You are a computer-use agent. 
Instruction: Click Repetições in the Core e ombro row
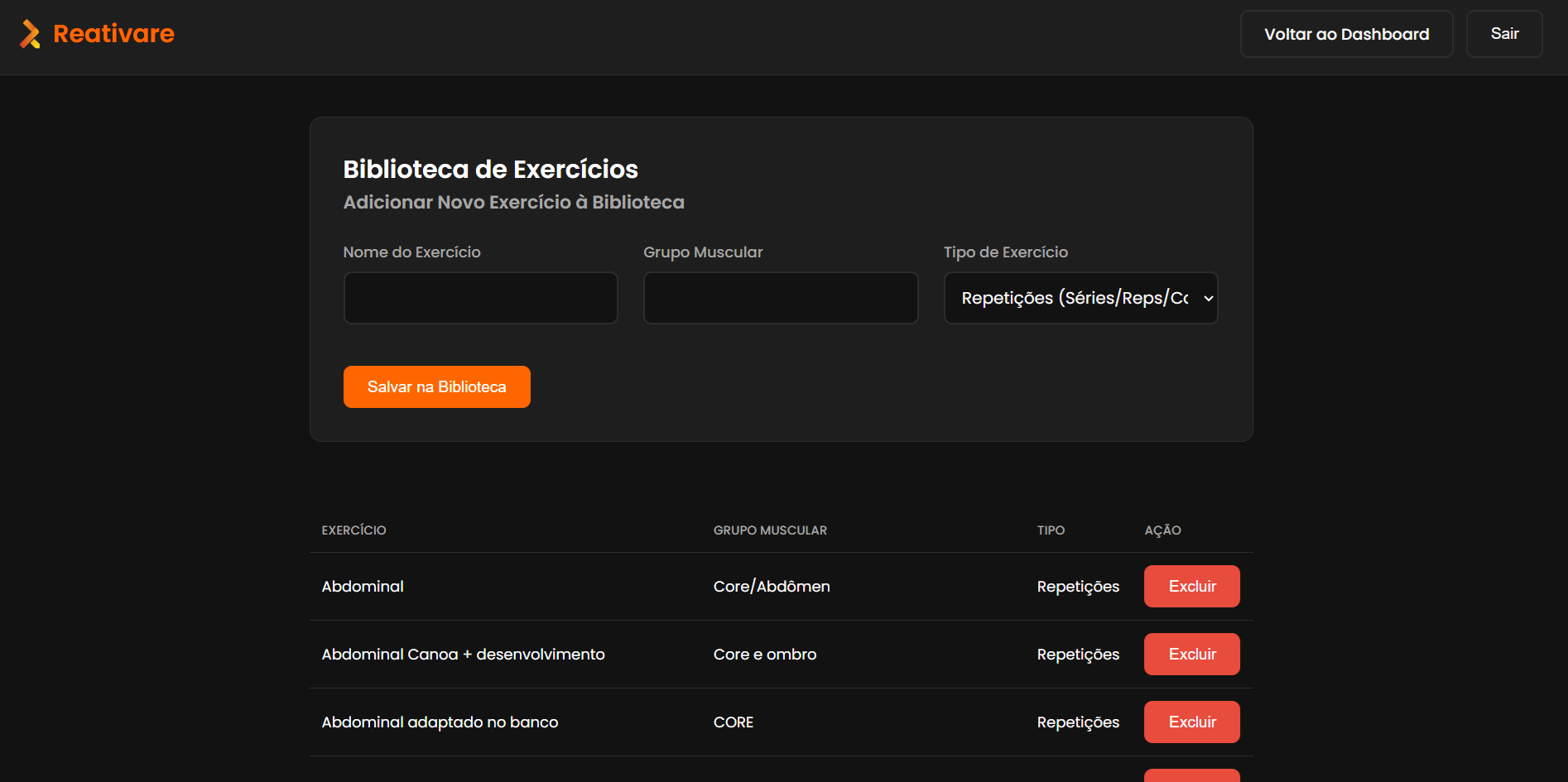[1078, 655]
